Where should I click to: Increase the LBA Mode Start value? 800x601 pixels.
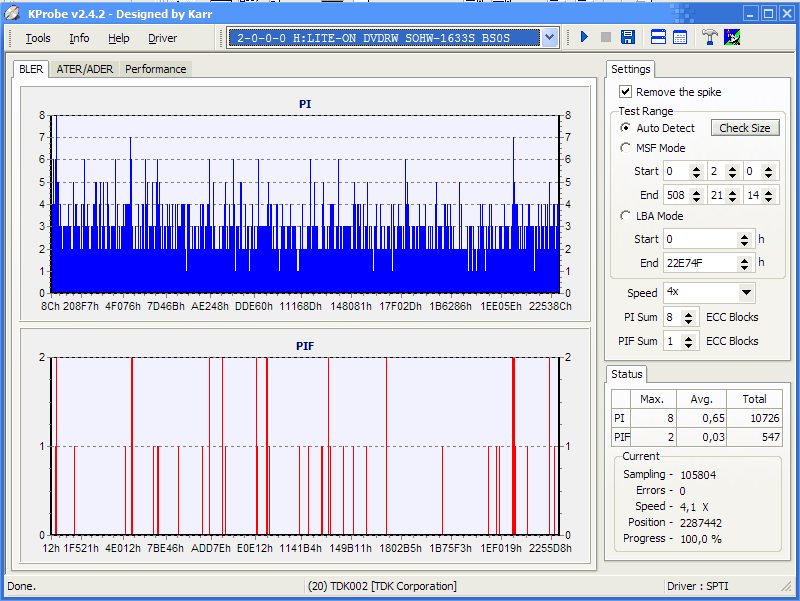(x=744, y=236)
